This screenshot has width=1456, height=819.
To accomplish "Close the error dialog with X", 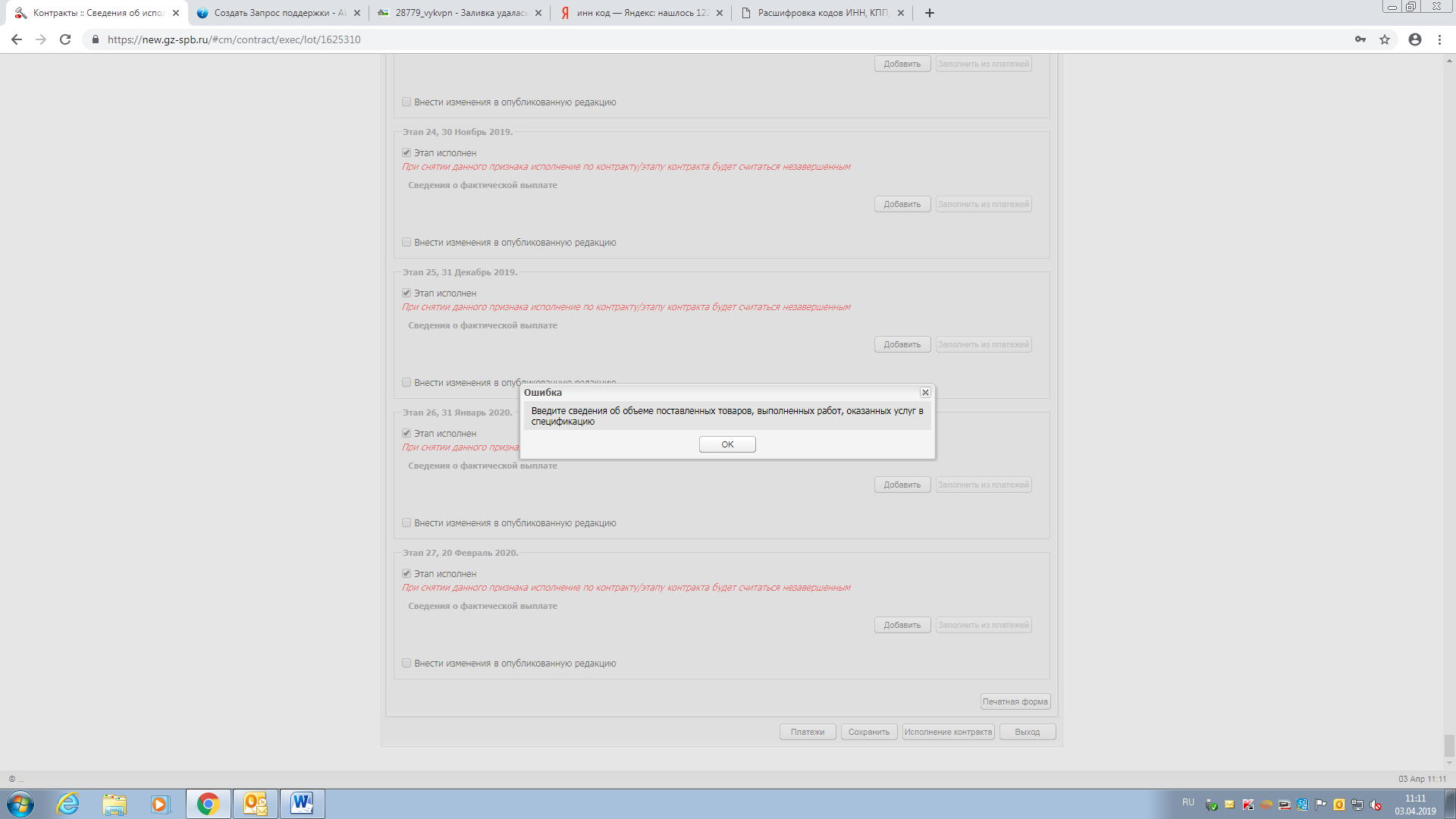I will click(x=925, y=392).
